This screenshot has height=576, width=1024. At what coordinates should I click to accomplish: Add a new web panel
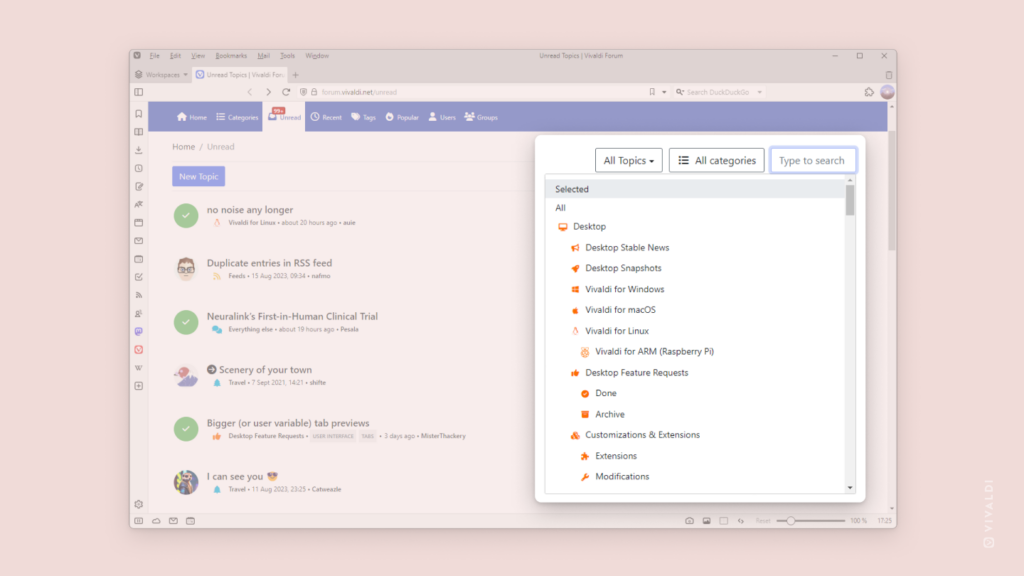(x=138, y=386)
